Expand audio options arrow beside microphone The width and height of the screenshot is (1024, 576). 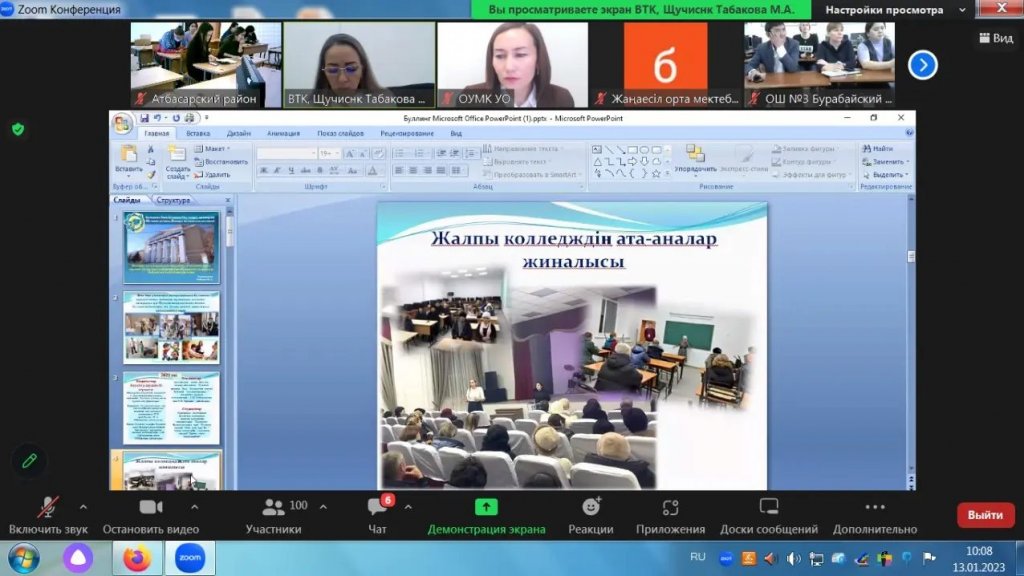[x=83, y=507]
